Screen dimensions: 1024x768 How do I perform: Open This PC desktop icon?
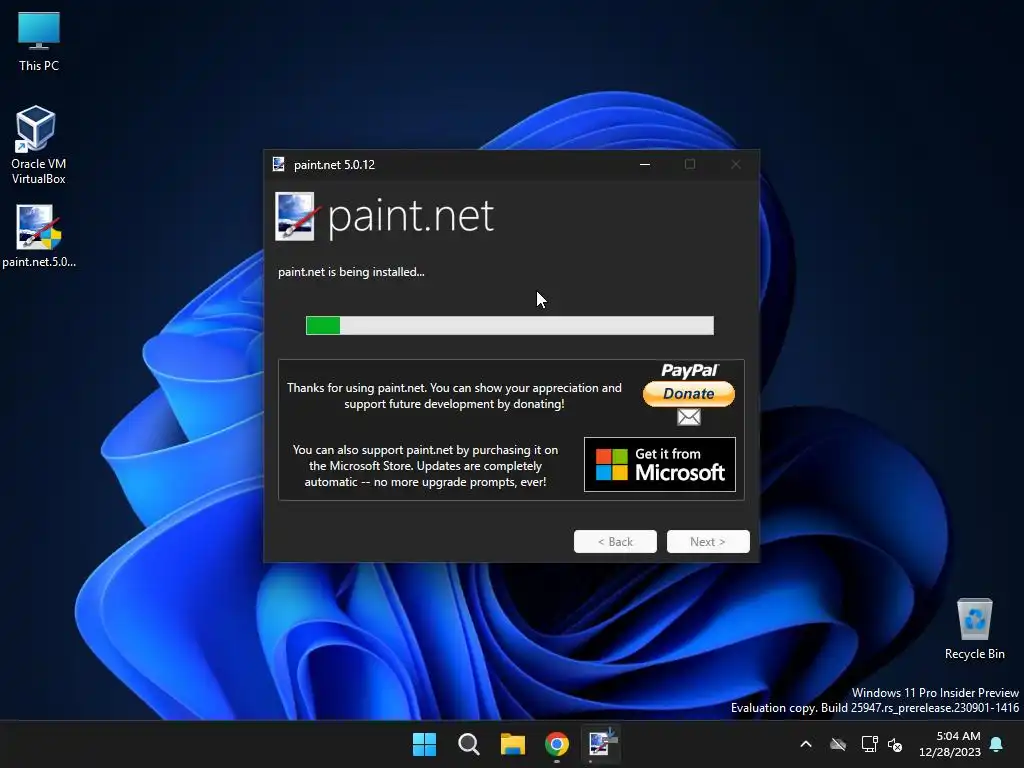pyautogui.click(x=39, y=41)
